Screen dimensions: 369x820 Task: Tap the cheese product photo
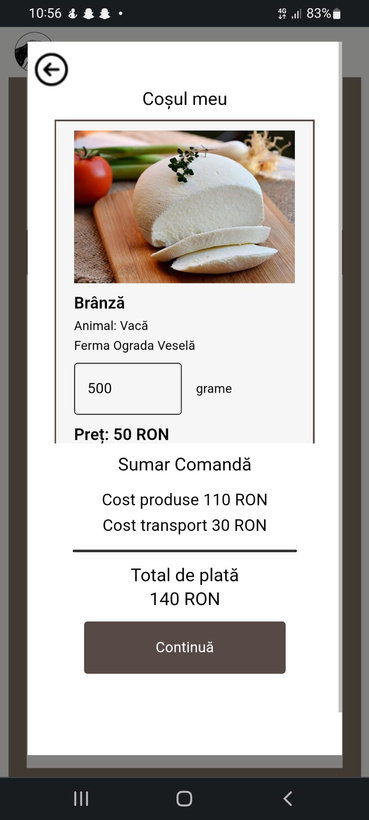(184, 207)
